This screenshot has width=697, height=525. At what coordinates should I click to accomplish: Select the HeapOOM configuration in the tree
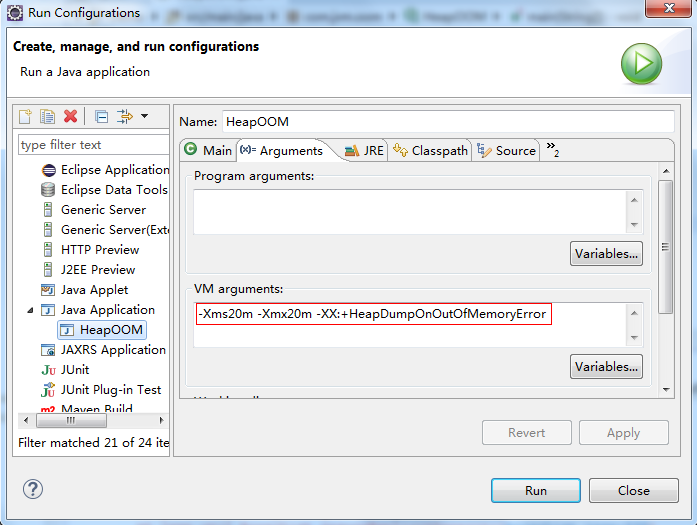click(102, 330)
